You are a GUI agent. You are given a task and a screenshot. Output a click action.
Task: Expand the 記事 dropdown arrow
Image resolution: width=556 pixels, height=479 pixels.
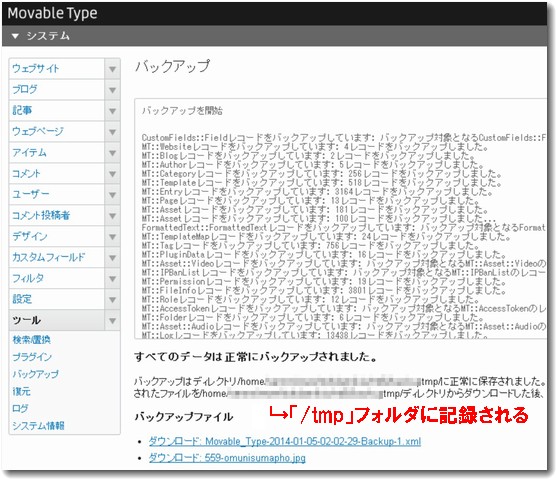(112, 111)
